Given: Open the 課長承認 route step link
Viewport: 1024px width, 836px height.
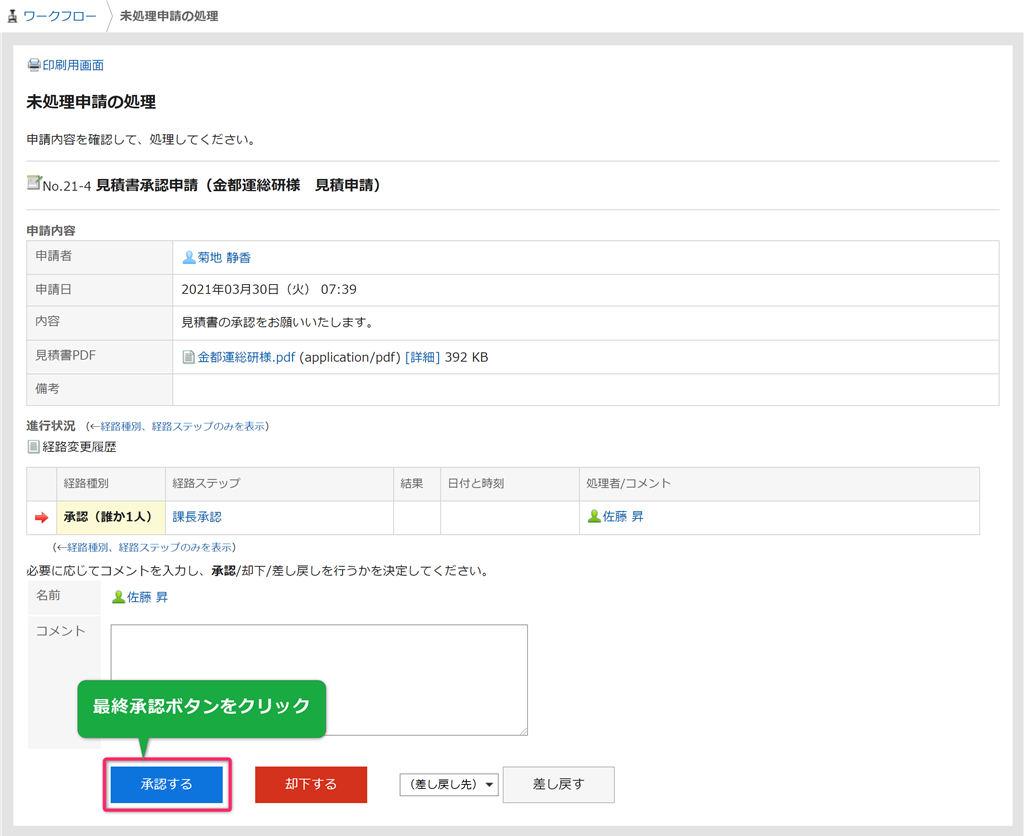Looking at the screenshot, I should coord(197,517).
